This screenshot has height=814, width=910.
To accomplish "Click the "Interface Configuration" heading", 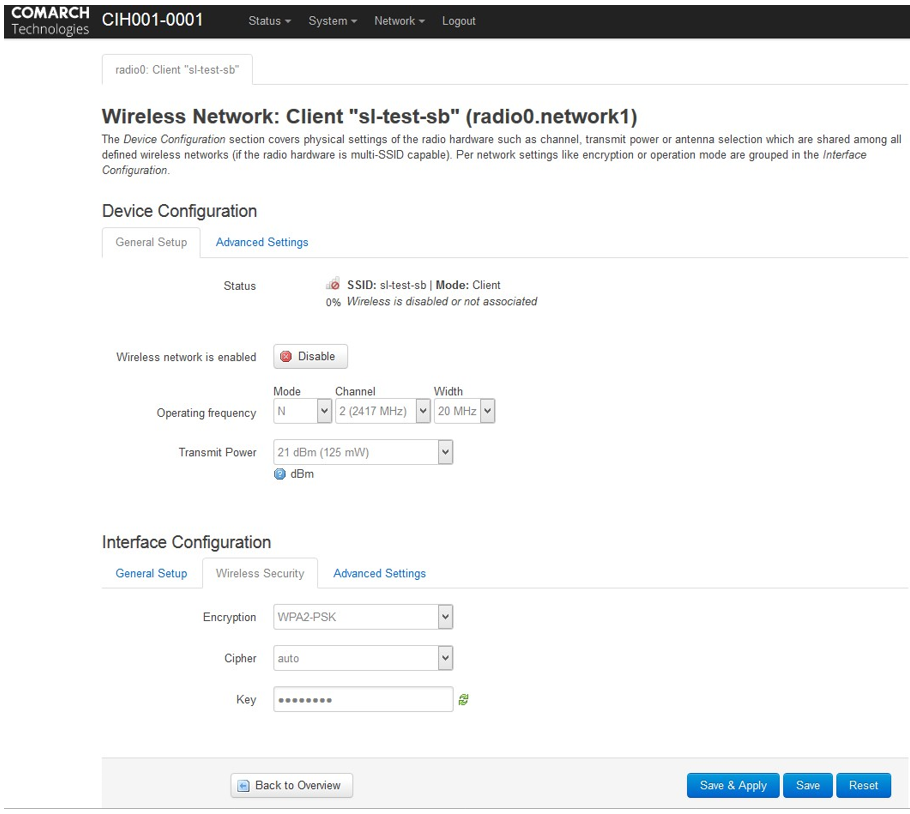I will pyautogui.click(x=186, y=542).
